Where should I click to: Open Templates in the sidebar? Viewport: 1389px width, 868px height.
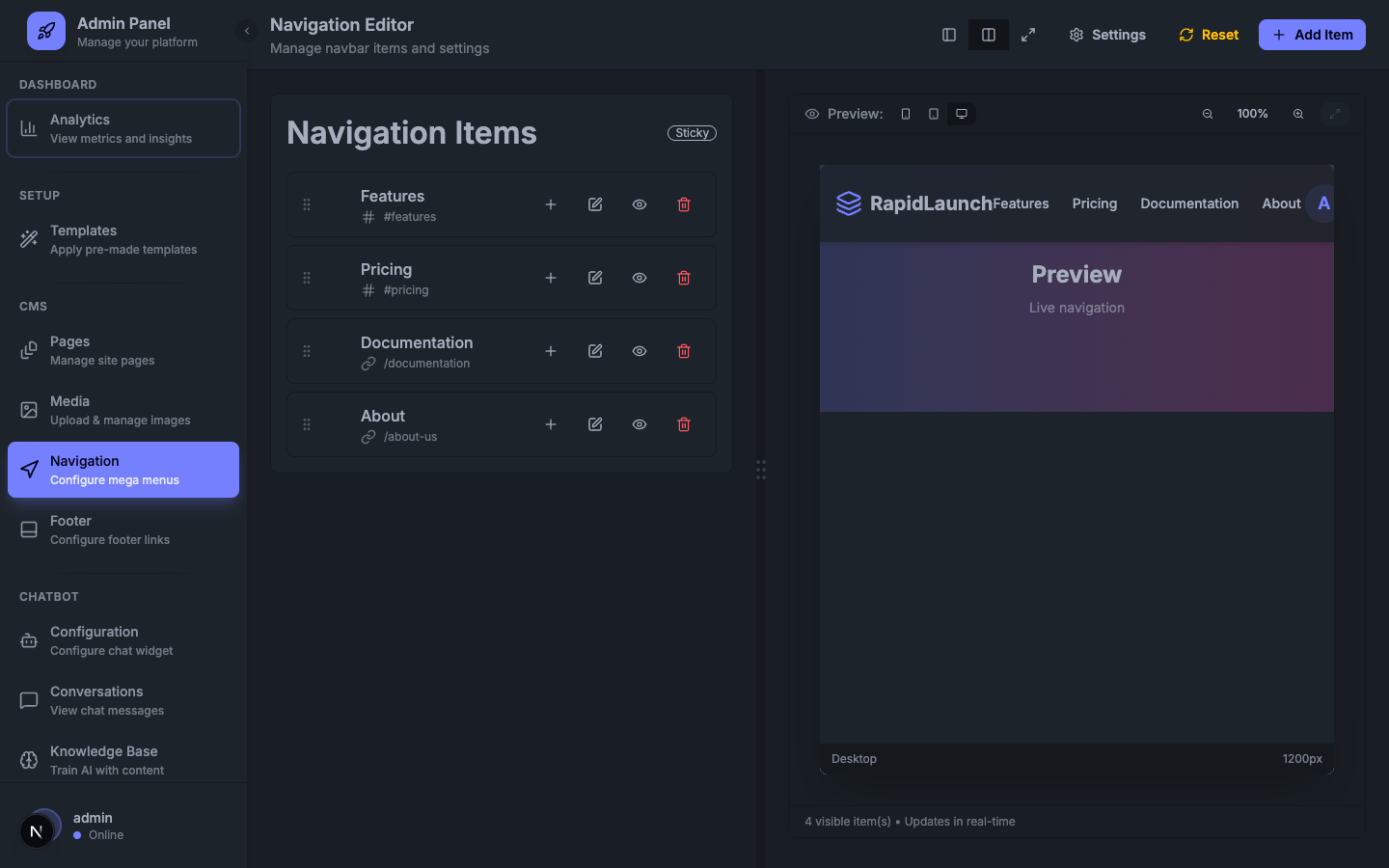(123, 239)
